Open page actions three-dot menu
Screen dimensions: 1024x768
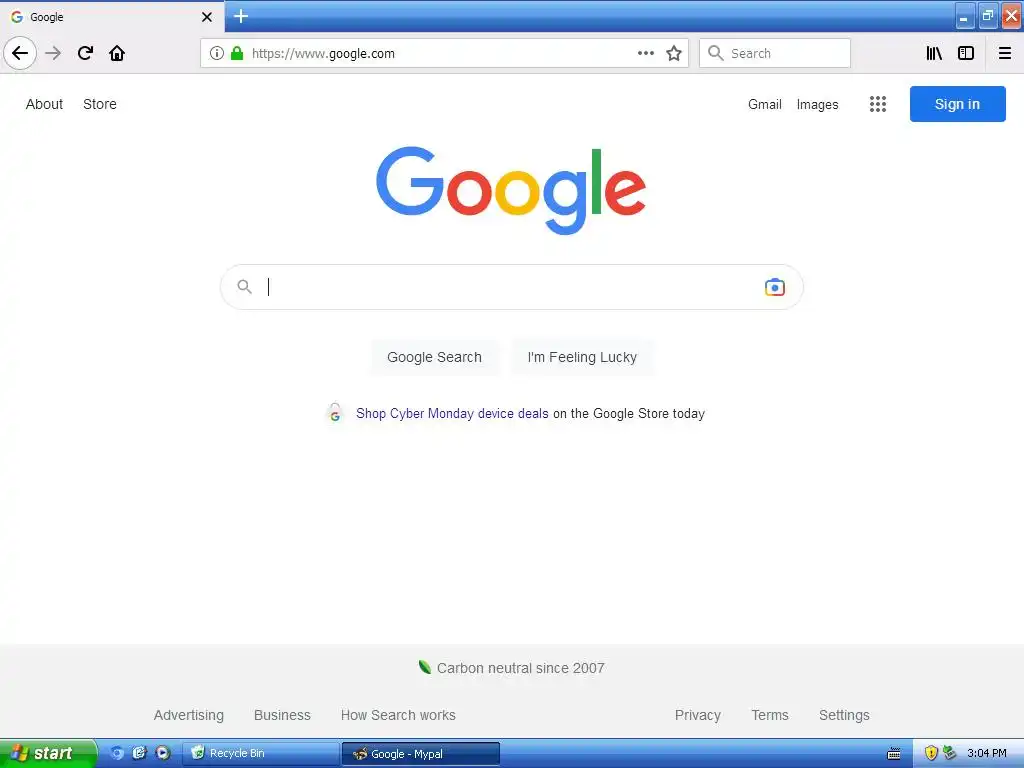646,54
